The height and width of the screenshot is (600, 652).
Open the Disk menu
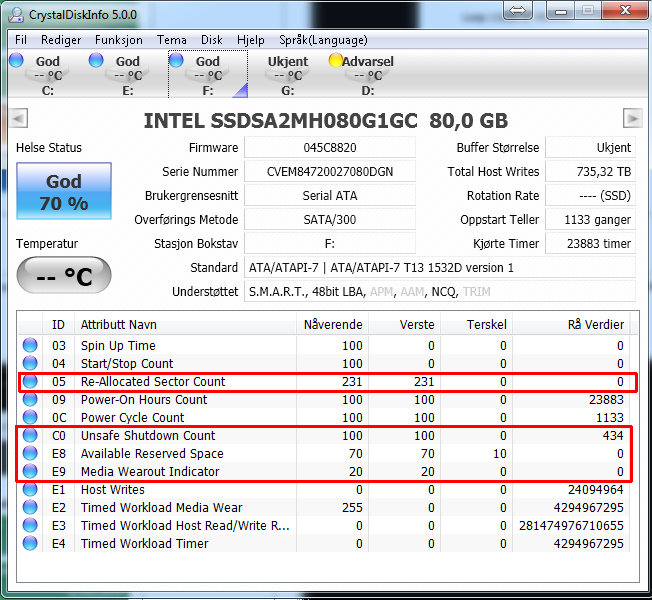[212, 40]
